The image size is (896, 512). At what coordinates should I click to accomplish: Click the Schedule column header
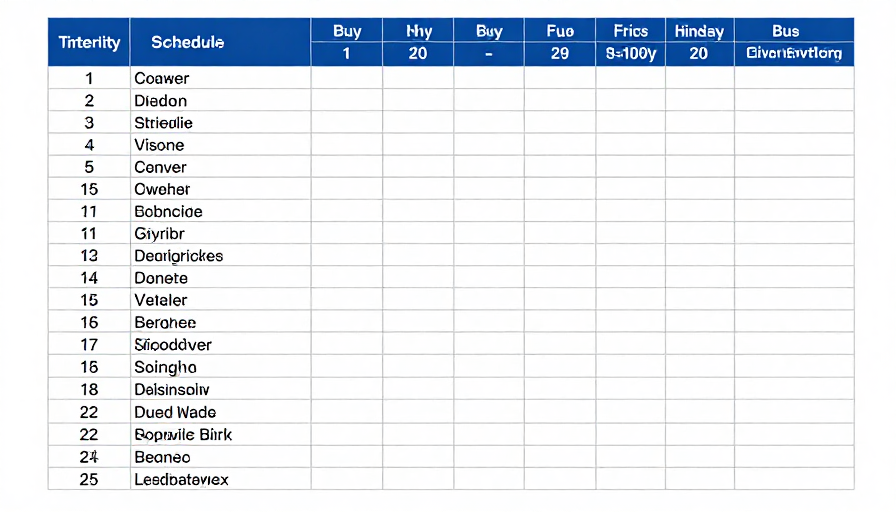click(x=221, y=42)
